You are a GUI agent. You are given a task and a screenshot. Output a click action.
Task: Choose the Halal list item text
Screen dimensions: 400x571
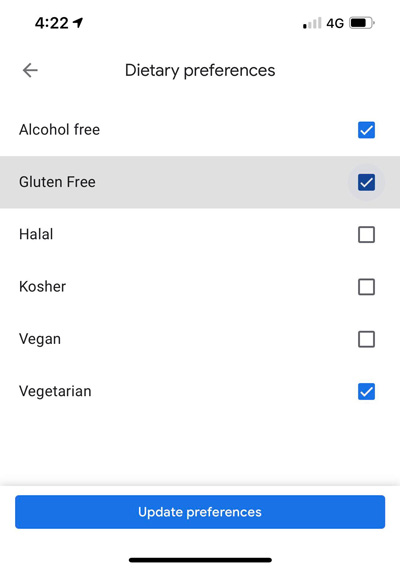36,234
